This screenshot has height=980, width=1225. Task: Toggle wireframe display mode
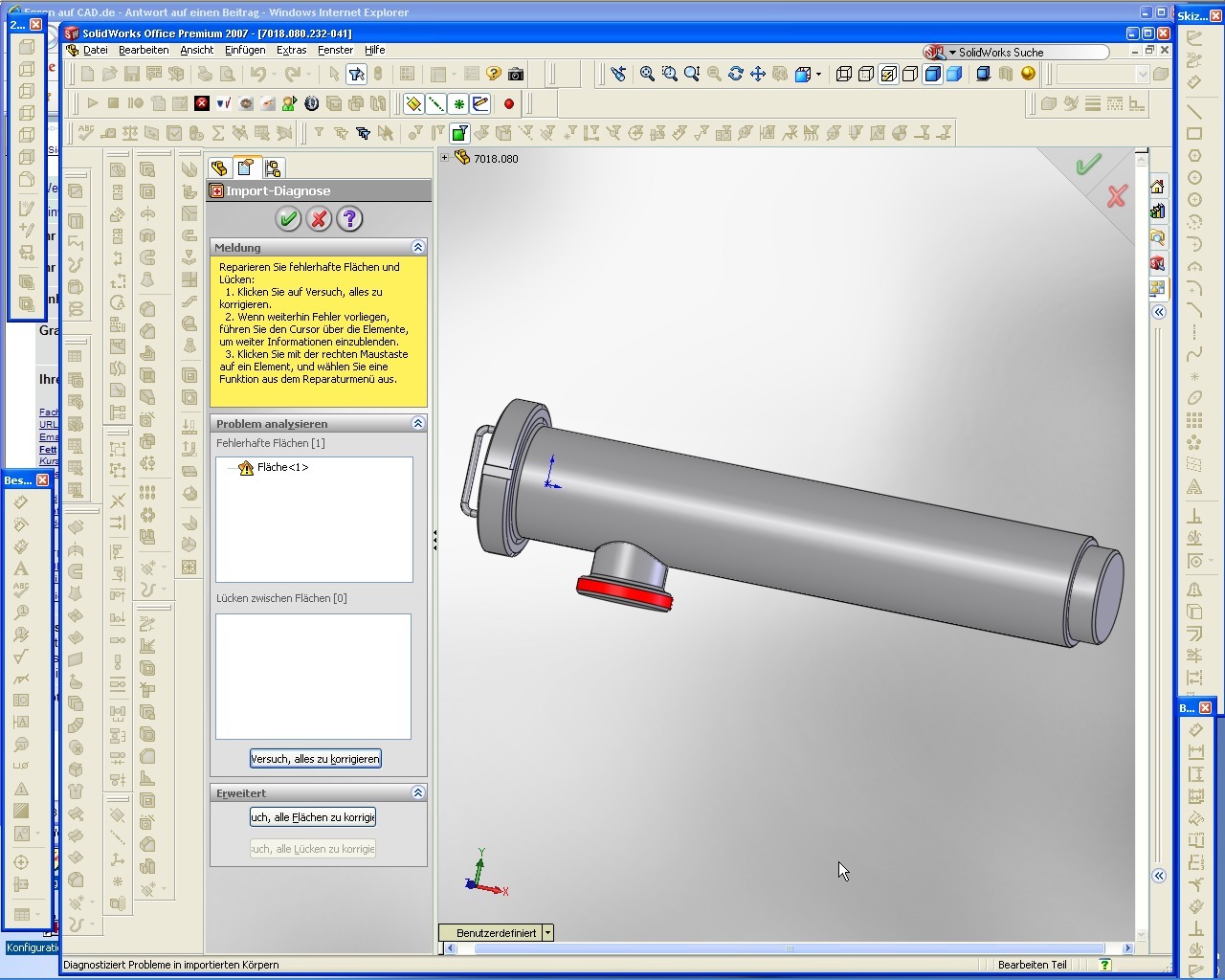click(x=844, y=74)
